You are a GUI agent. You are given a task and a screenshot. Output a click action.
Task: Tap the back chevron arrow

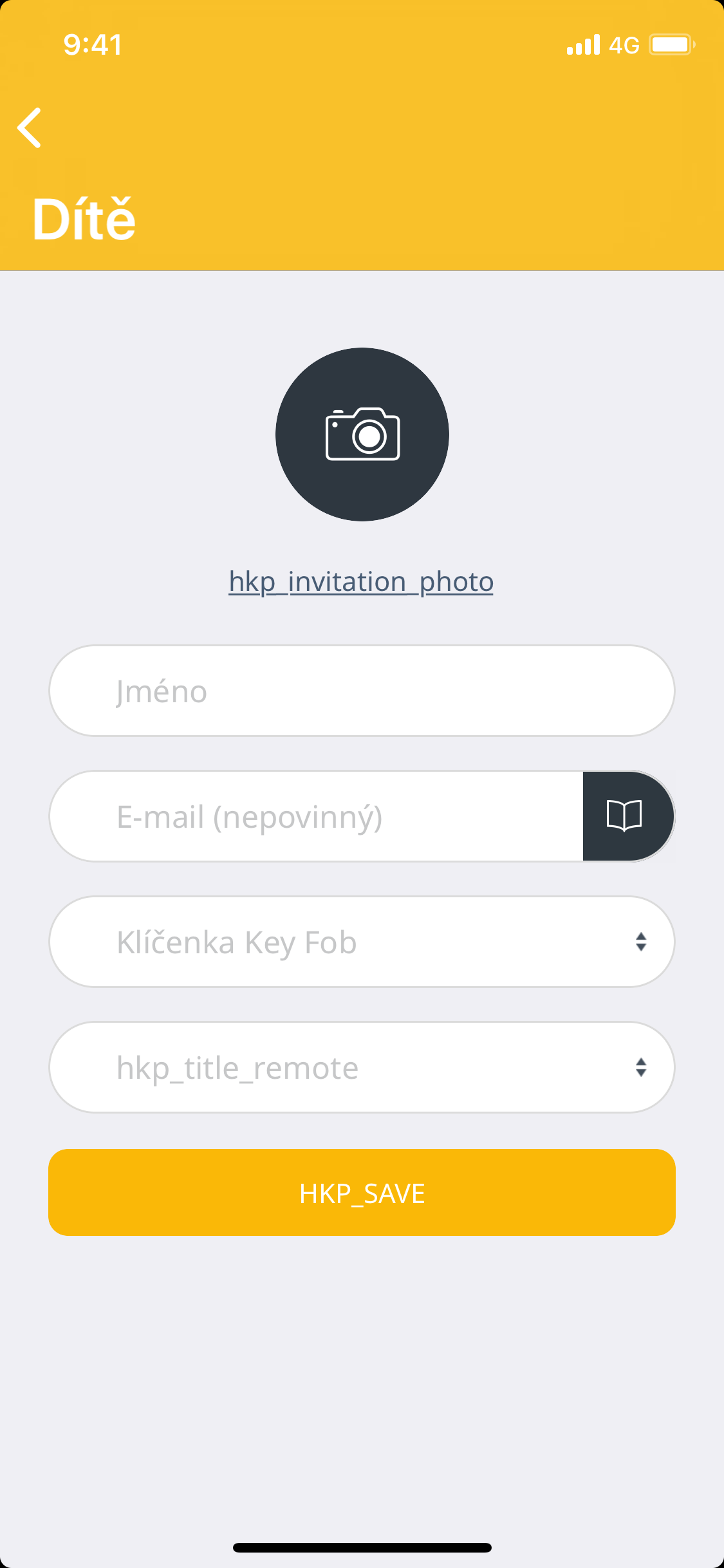30,127
